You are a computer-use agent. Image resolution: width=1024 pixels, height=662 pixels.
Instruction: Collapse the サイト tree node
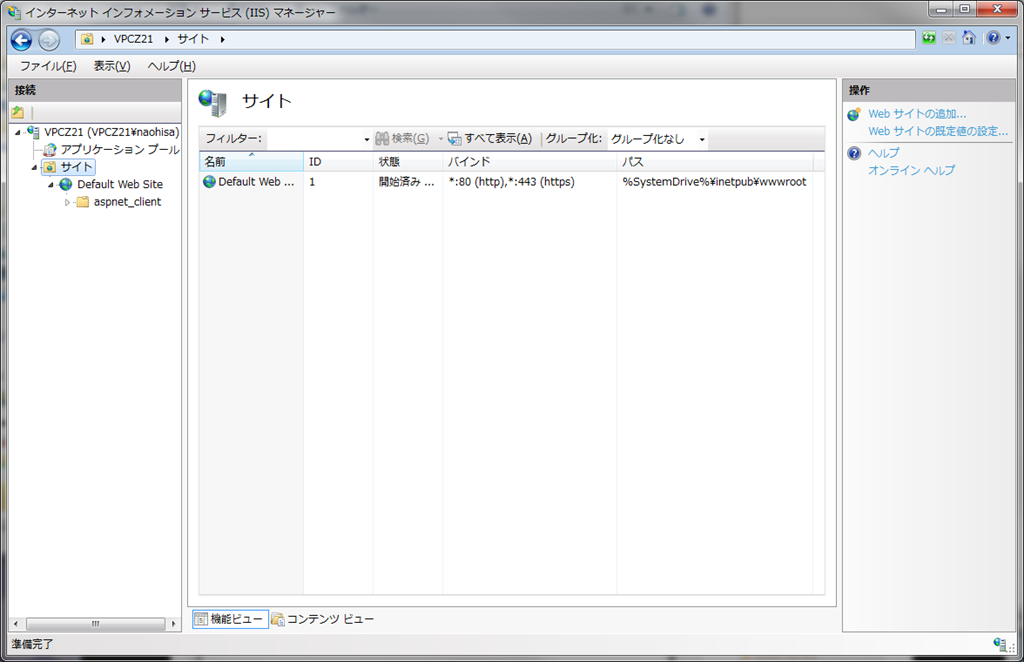(x=34, y=168)
